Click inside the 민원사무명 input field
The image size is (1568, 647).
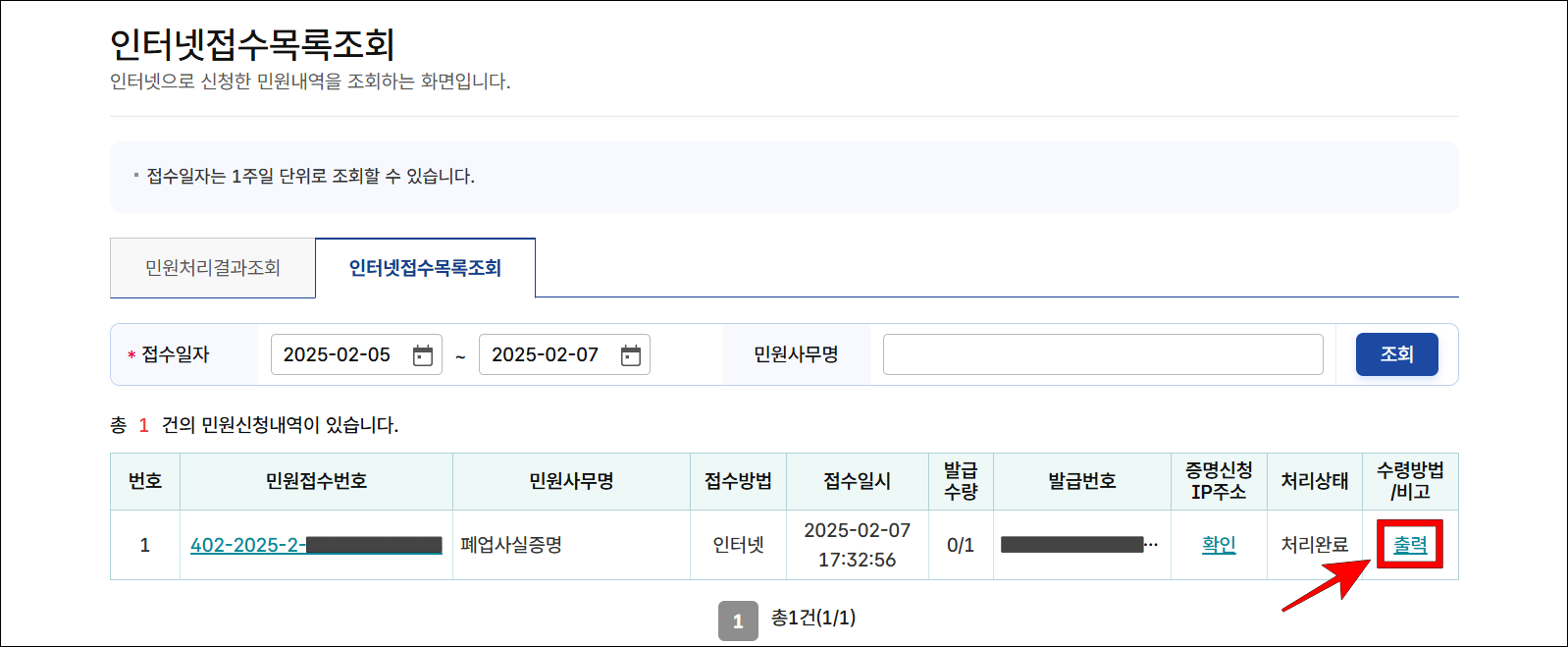(1102, 354)
